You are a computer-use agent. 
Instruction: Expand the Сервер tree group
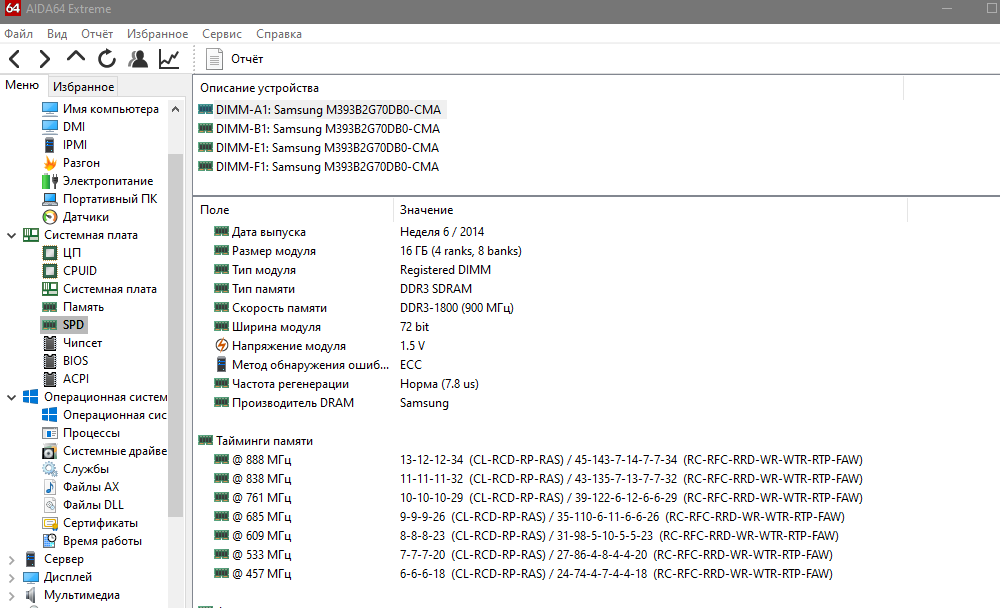click(11, 560)
